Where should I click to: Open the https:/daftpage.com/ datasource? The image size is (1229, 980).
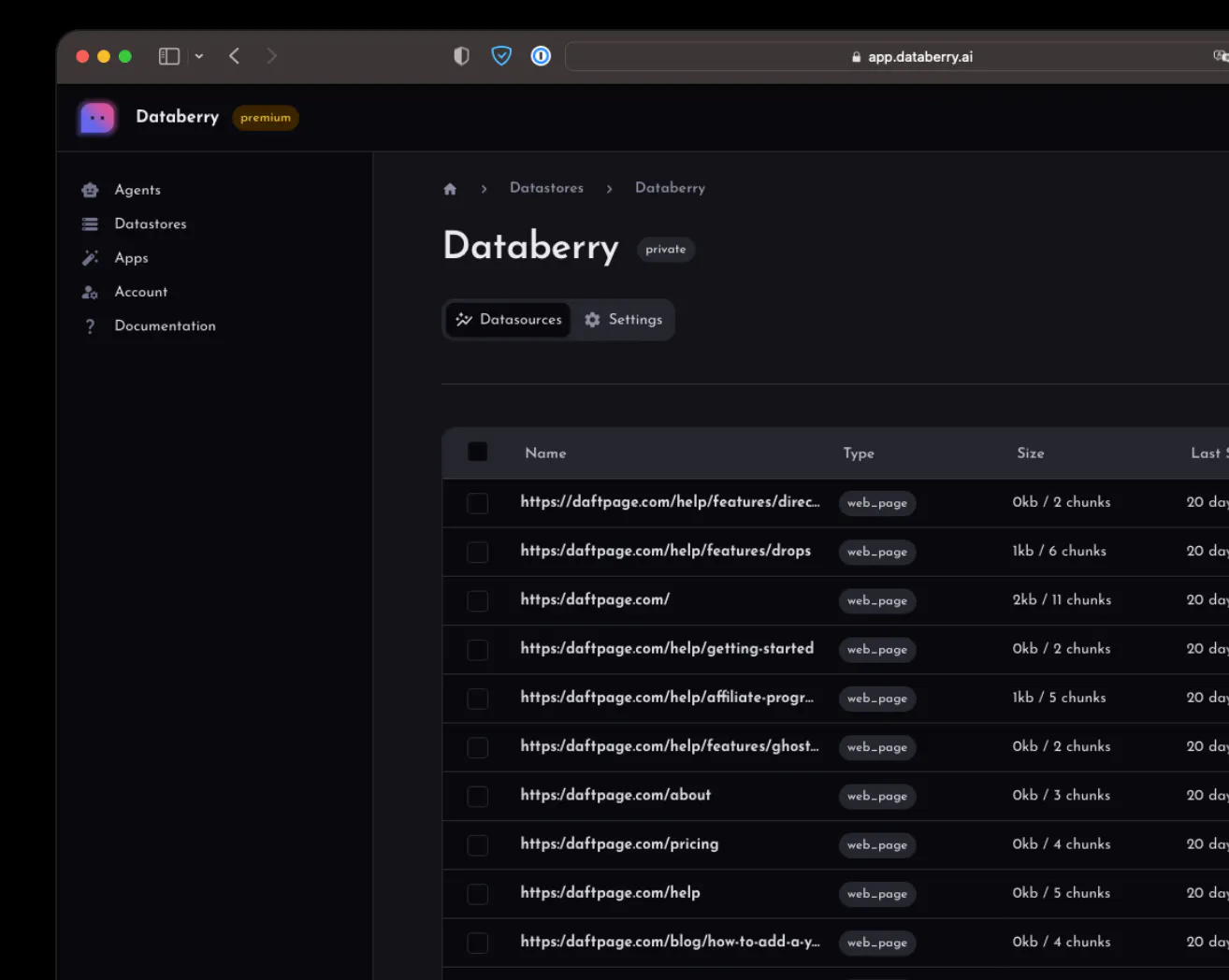pos(595,599)
